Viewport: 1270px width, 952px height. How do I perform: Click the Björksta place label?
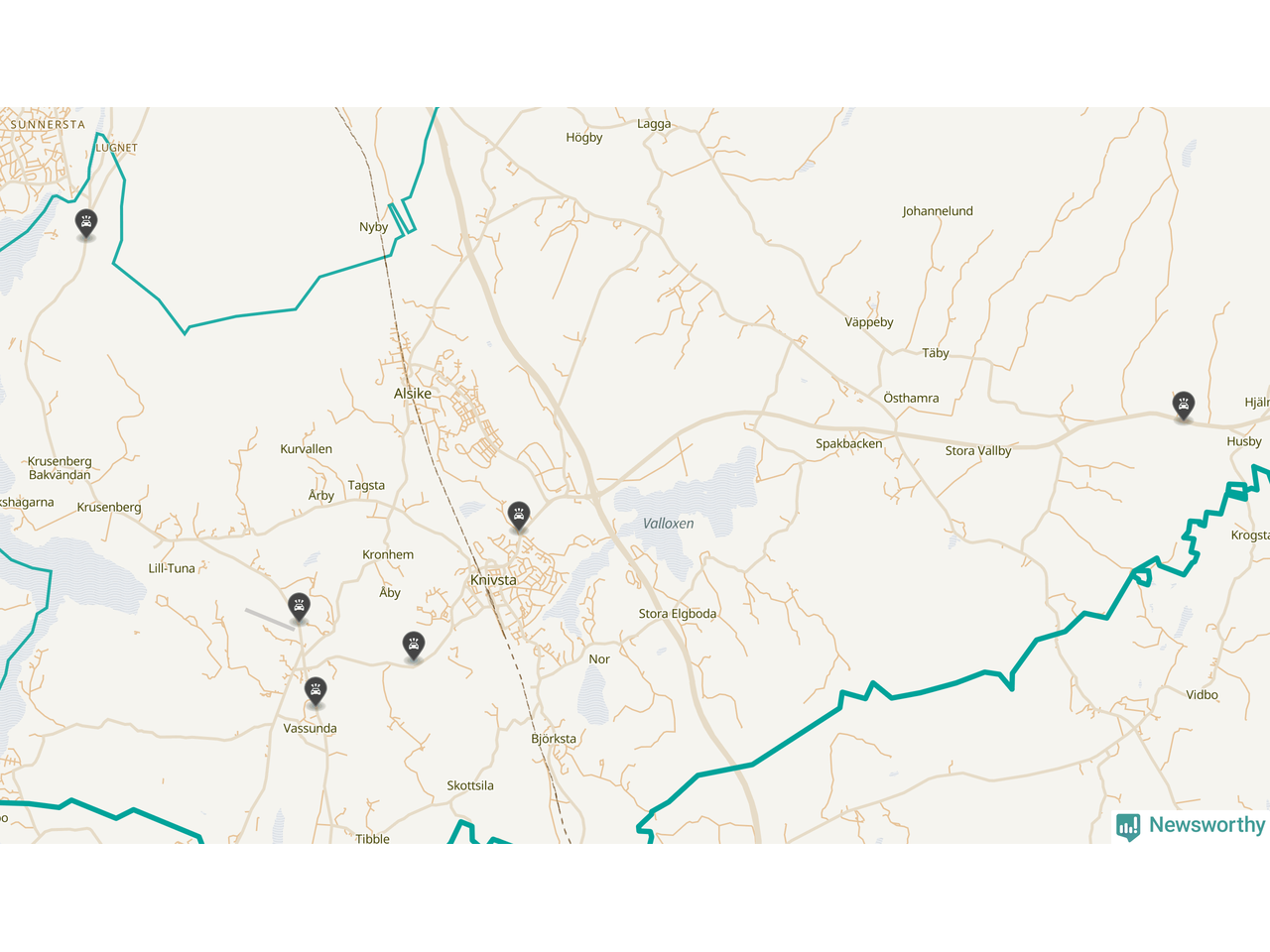(554, 739)
